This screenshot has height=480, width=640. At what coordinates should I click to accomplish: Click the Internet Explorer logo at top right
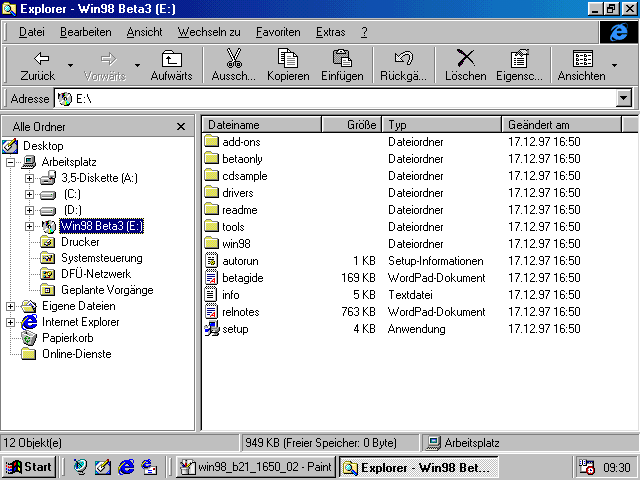click(619, 32)
